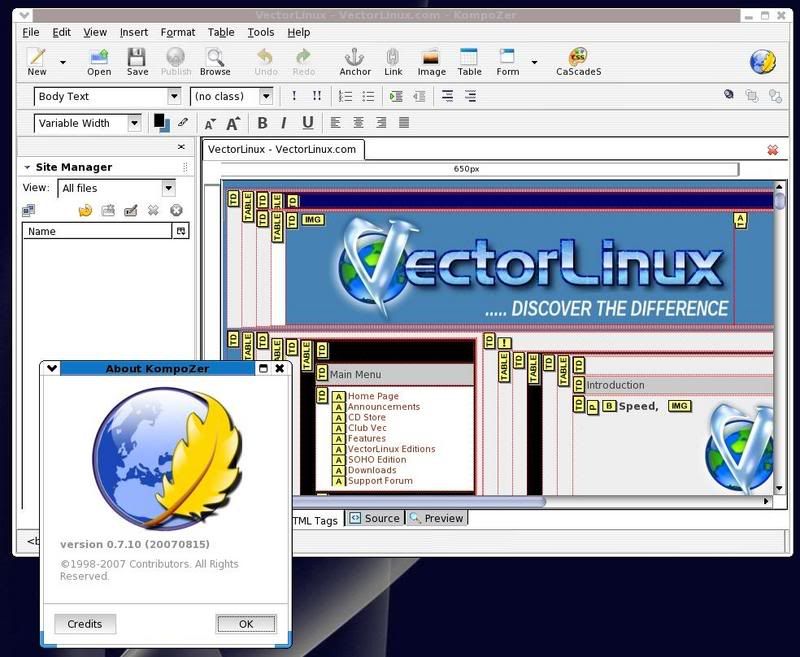Click the Home Page link in Main Menu
The width and height of the screenshot is (800, 657).
coord(373,396)
